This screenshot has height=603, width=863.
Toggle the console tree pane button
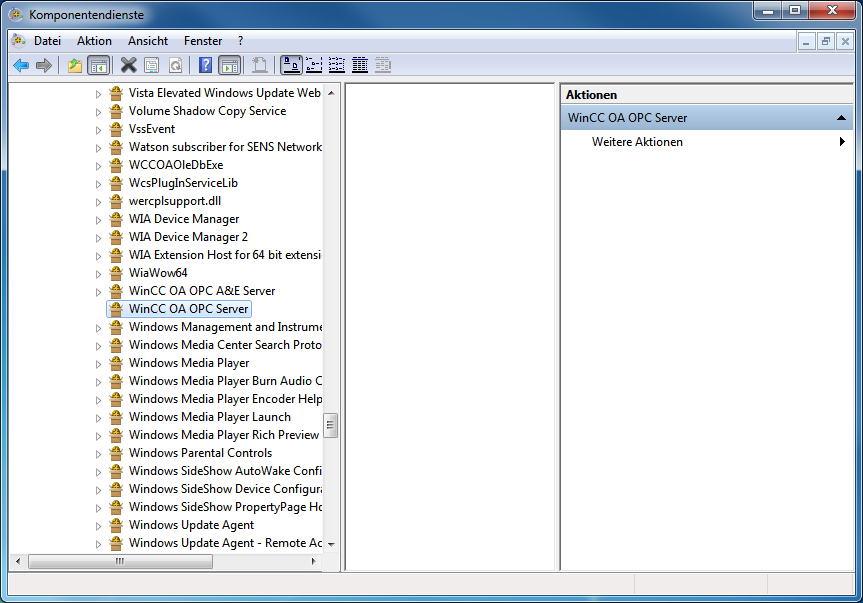pyautogui.click(x=99, y=65)
